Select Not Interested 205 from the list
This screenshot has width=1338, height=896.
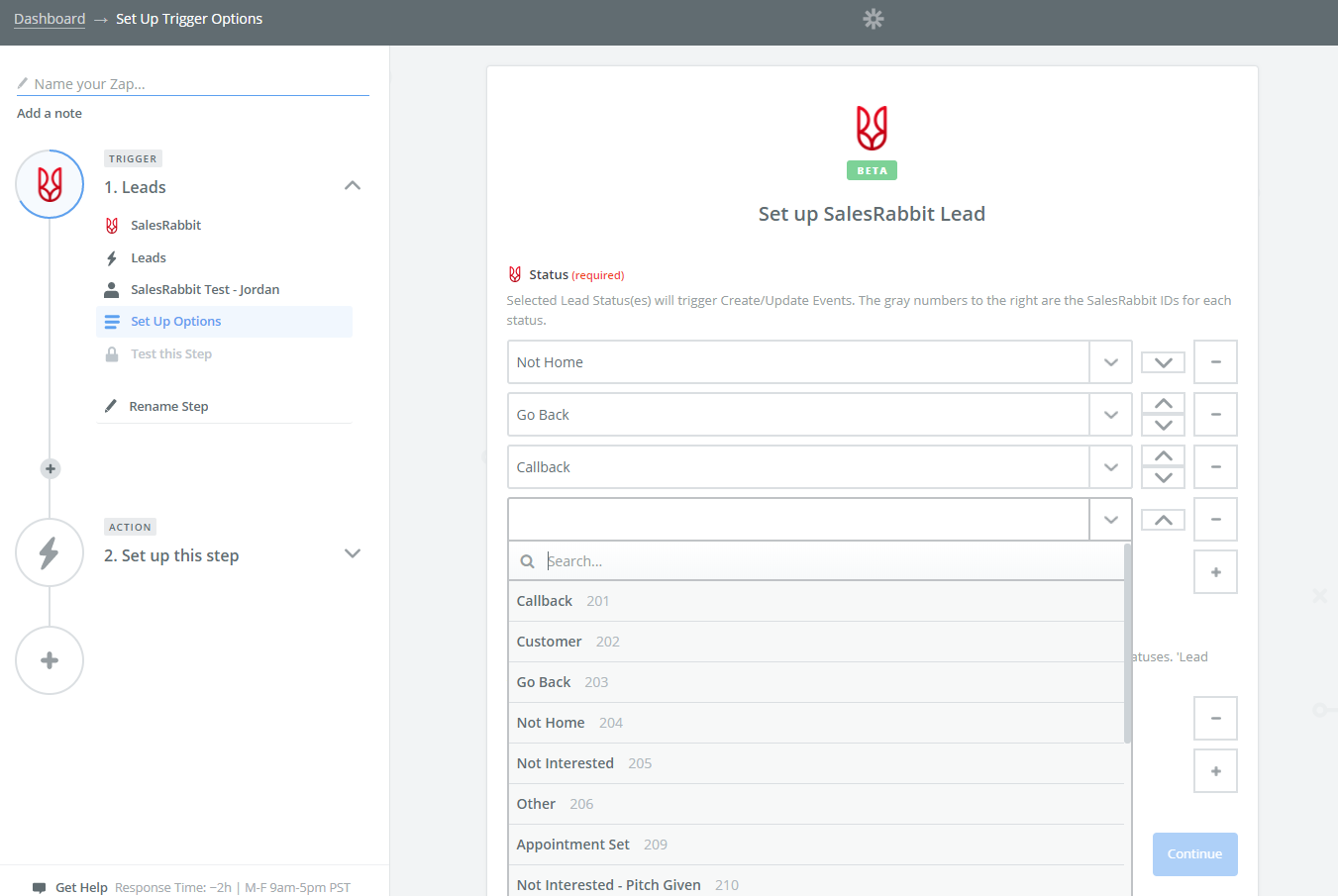(816, 763)
